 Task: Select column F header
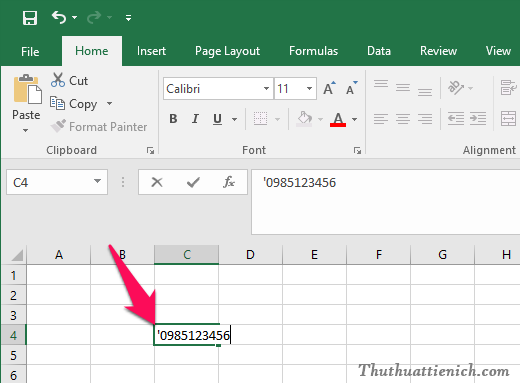[379, 255]
